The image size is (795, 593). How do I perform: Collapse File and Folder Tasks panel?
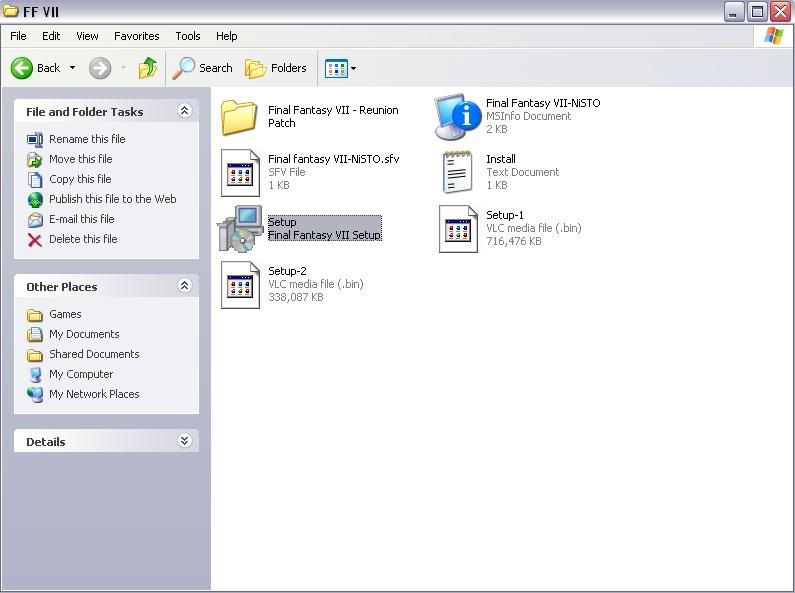[x=185, y=110]
